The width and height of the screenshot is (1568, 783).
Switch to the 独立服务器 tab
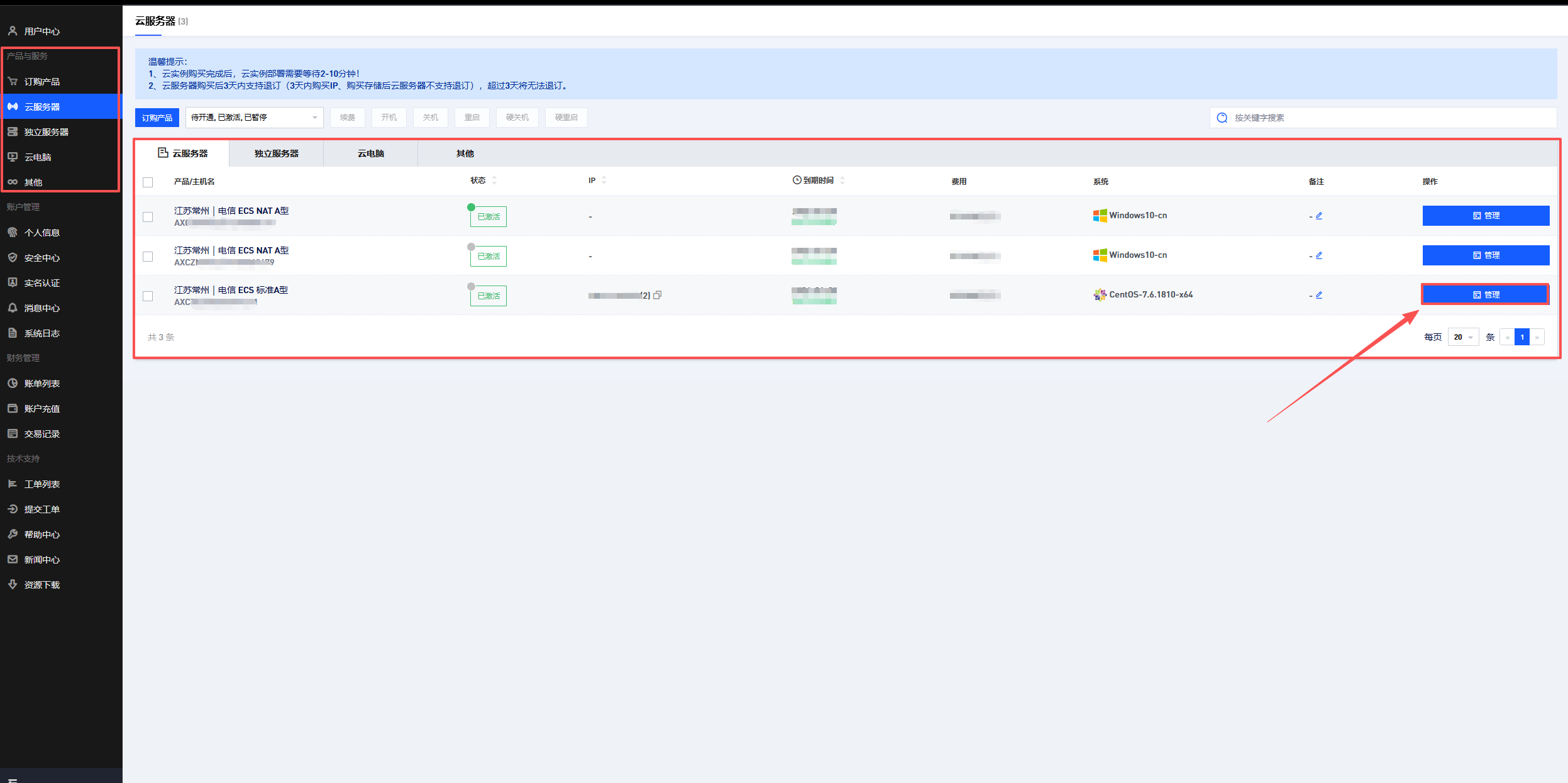276,153
